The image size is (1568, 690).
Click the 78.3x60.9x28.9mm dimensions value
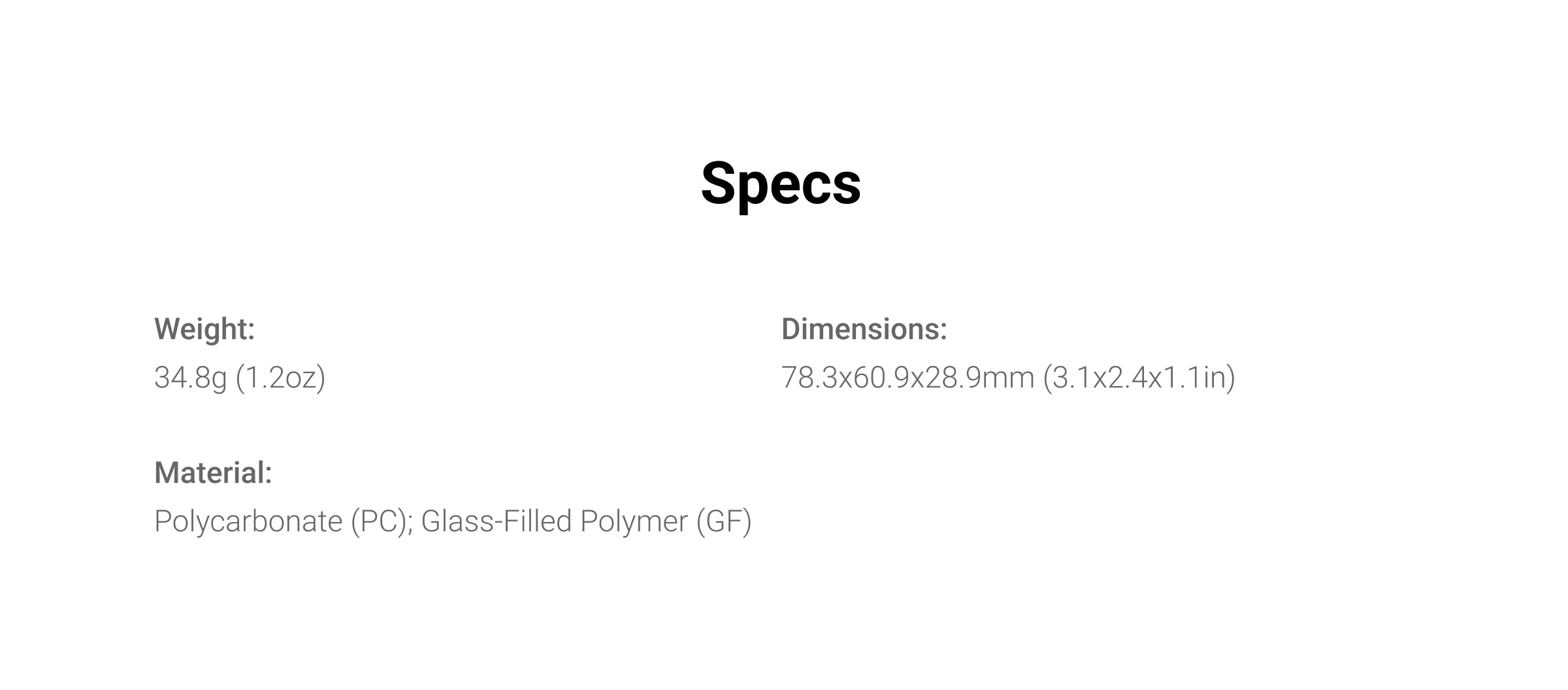coord(908,378)
